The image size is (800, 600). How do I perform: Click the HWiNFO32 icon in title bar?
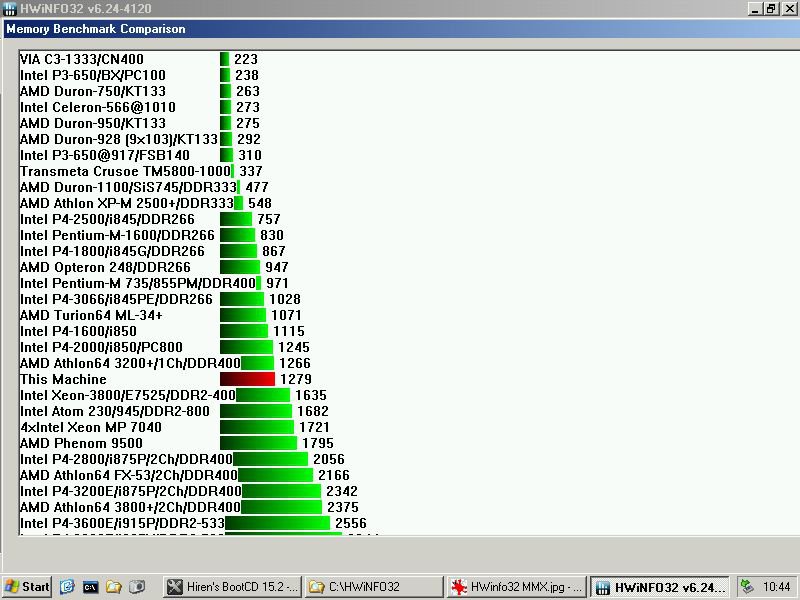pyautogui.click(x=9, y=8)
